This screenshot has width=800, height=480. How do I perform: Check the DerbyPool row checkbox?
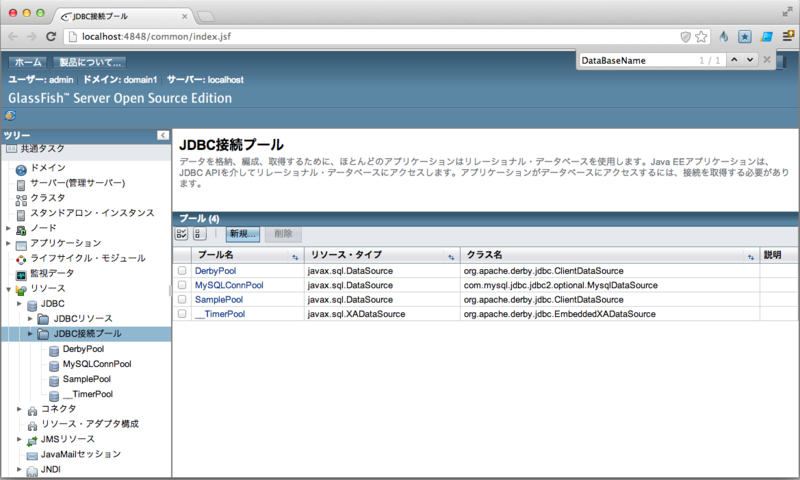(182, 271)
